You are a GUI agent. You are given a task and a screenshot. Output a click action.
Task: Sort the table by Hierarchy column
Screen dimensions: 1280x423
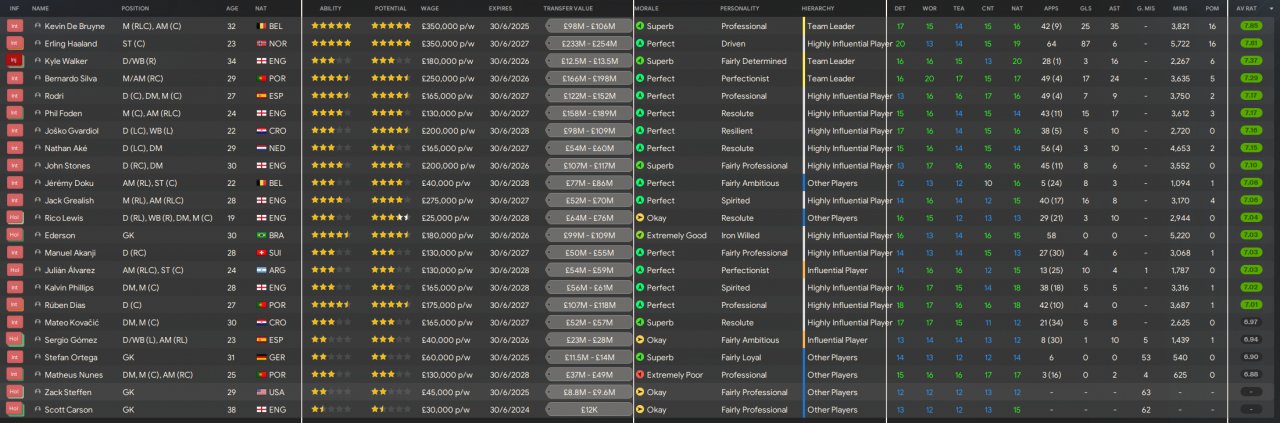(818, 8)
